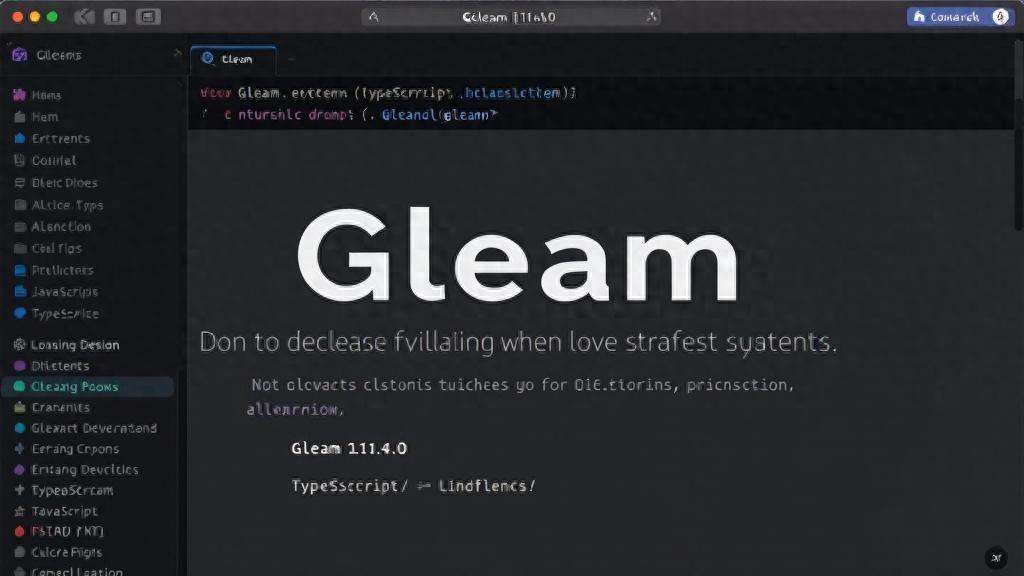This screenshot has height=576, width=1024.
Task: Click the TypeScrice globe icon in the sidebar
Action: click(x=20, y=313)
